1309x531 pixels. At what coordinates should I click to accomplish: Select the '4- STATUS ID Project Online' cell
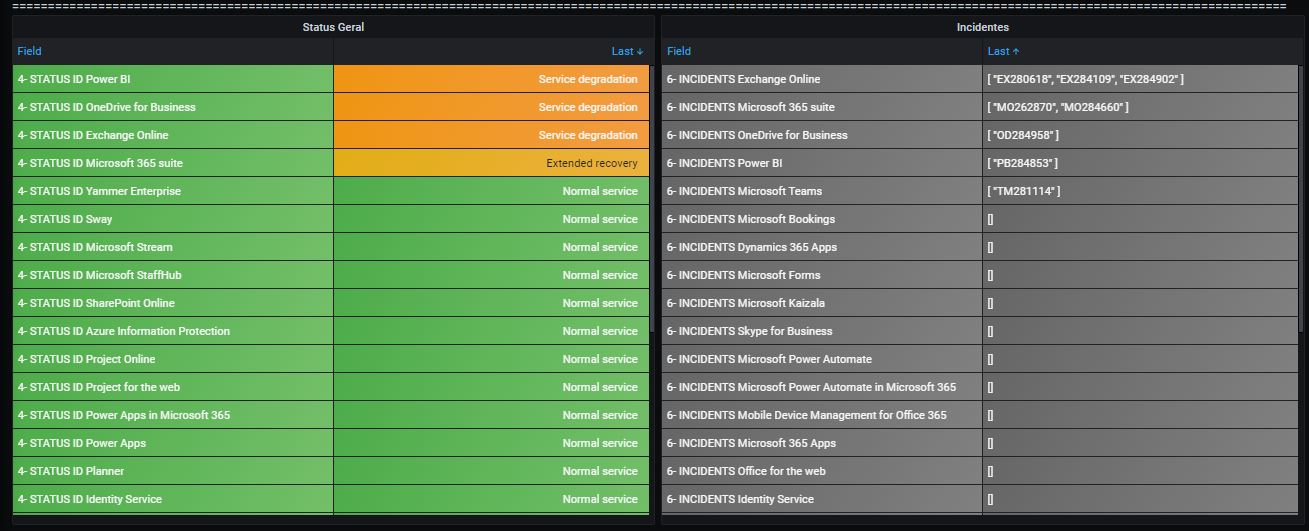click(173, 359)
